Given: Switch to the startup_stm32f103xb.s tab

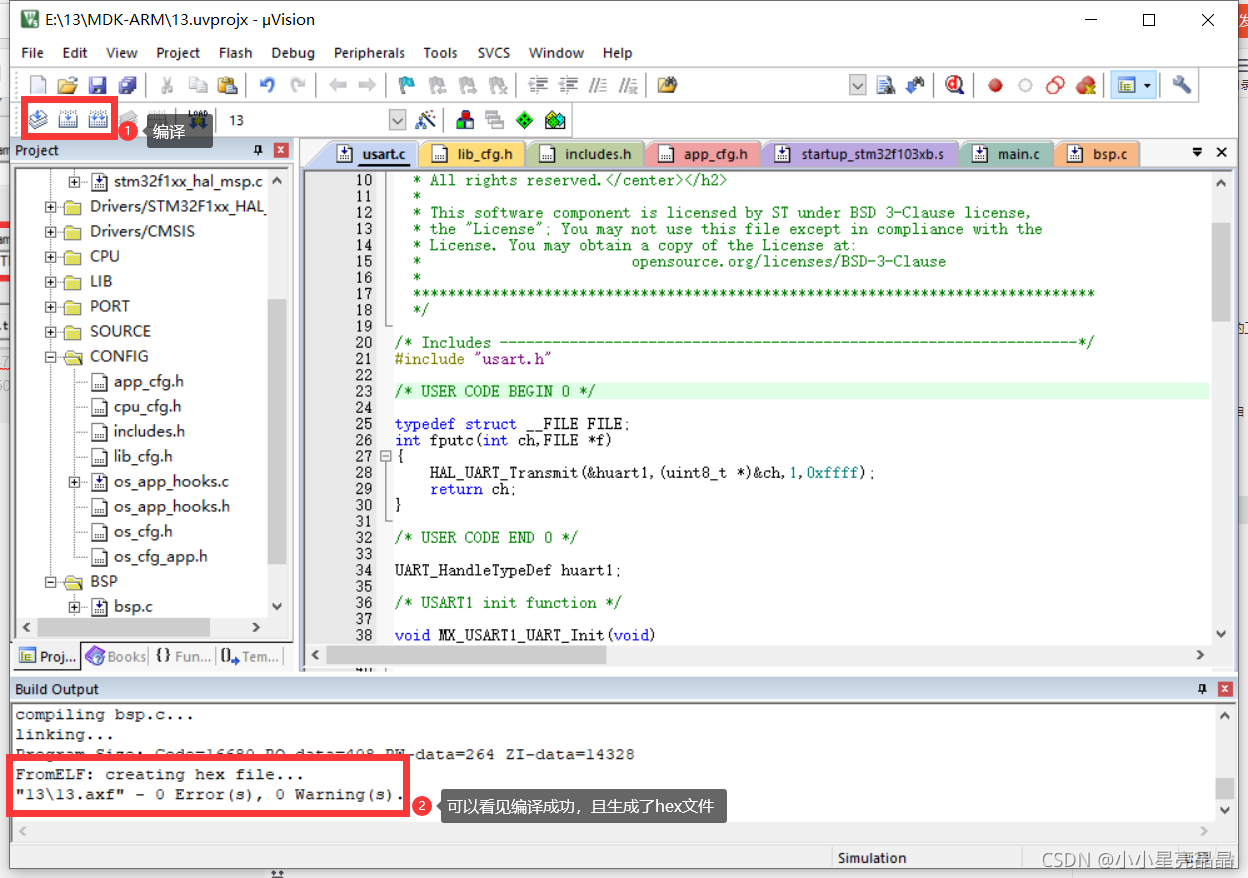Looking at the screenshot, I should pyautogui.click(x=860, y=154).
